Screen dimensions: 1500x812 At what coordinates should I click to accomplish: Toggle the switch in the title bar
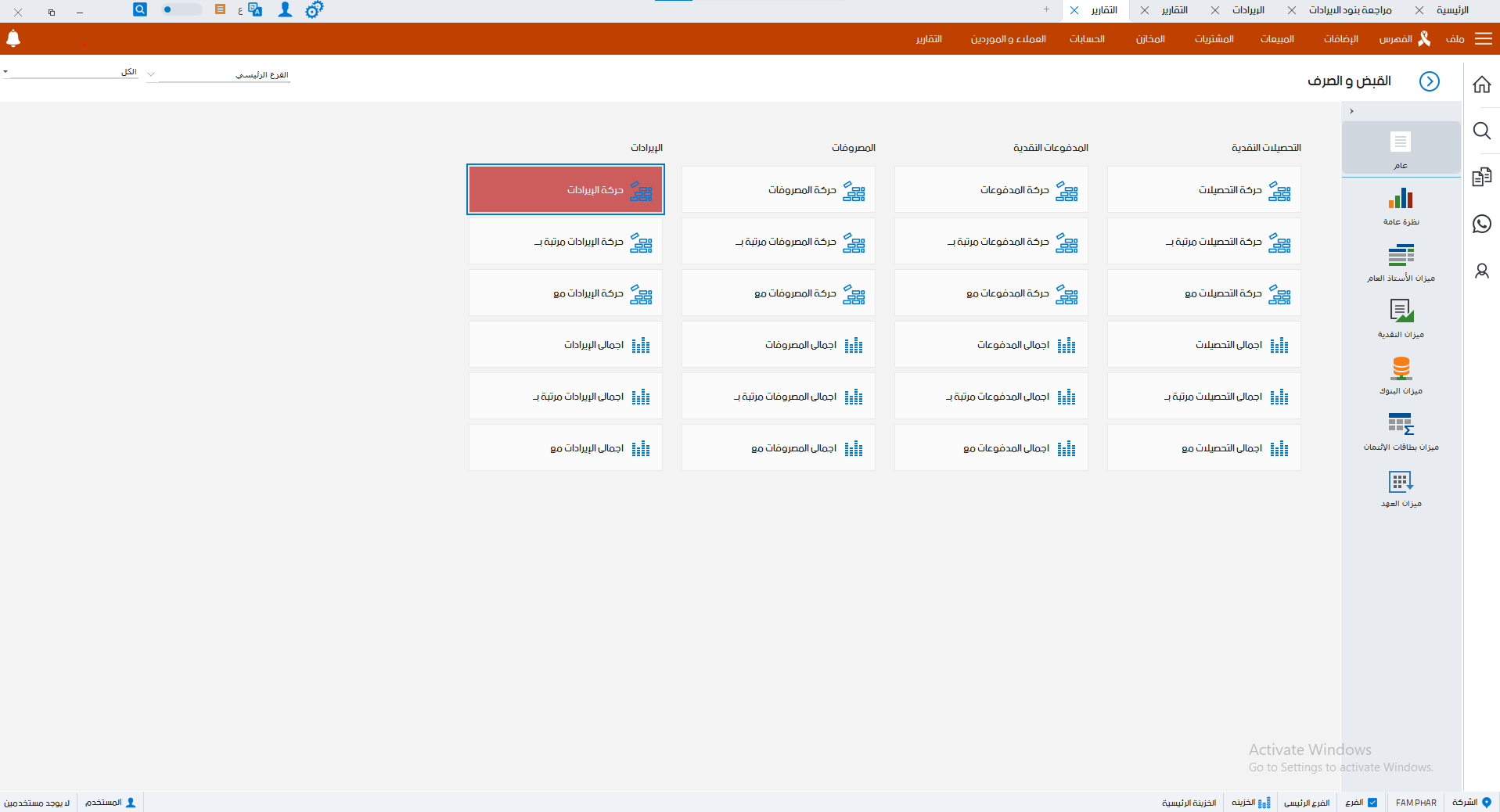[x=181, y=10]
